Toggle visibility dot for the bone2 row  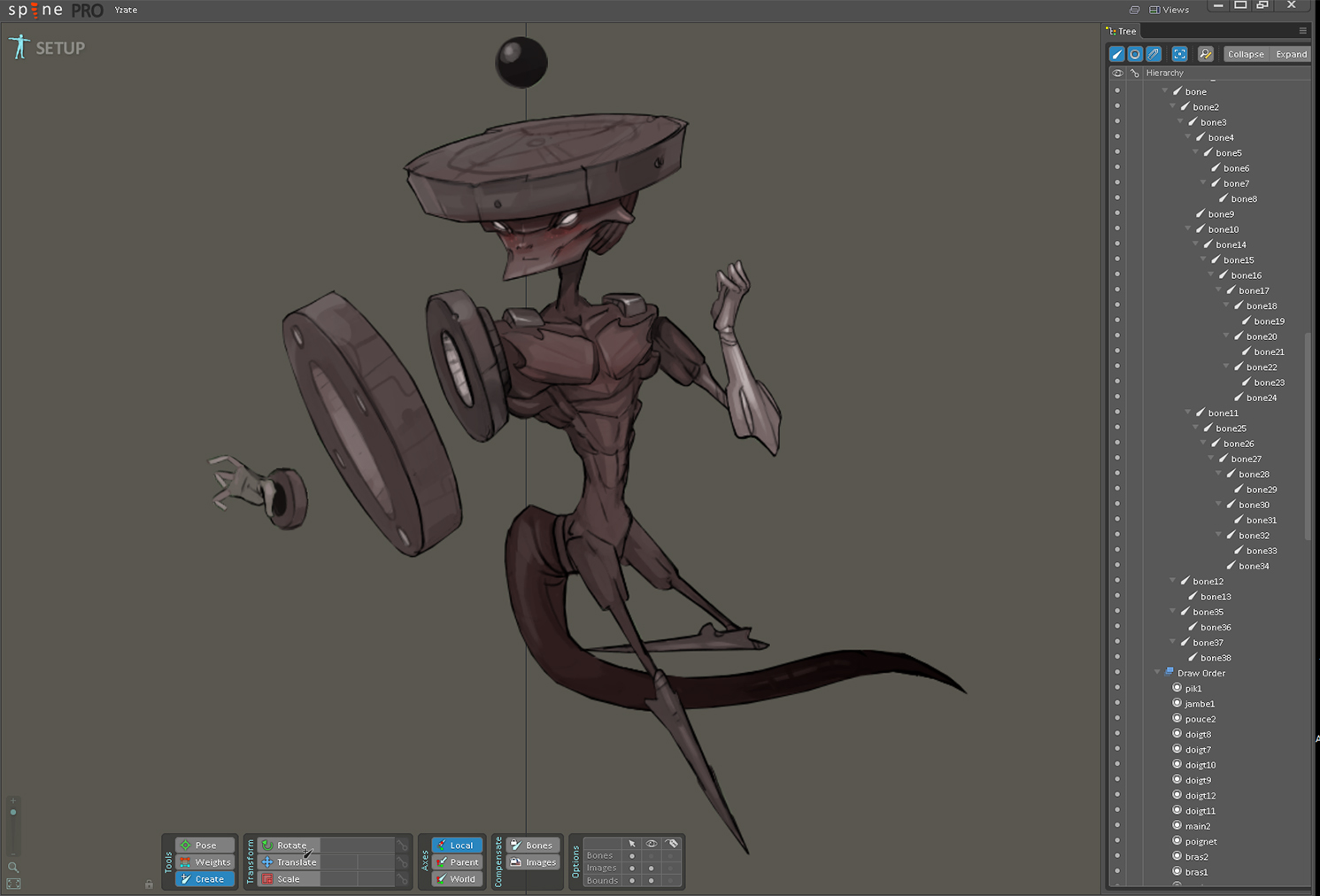click(x=1117, y=106)
